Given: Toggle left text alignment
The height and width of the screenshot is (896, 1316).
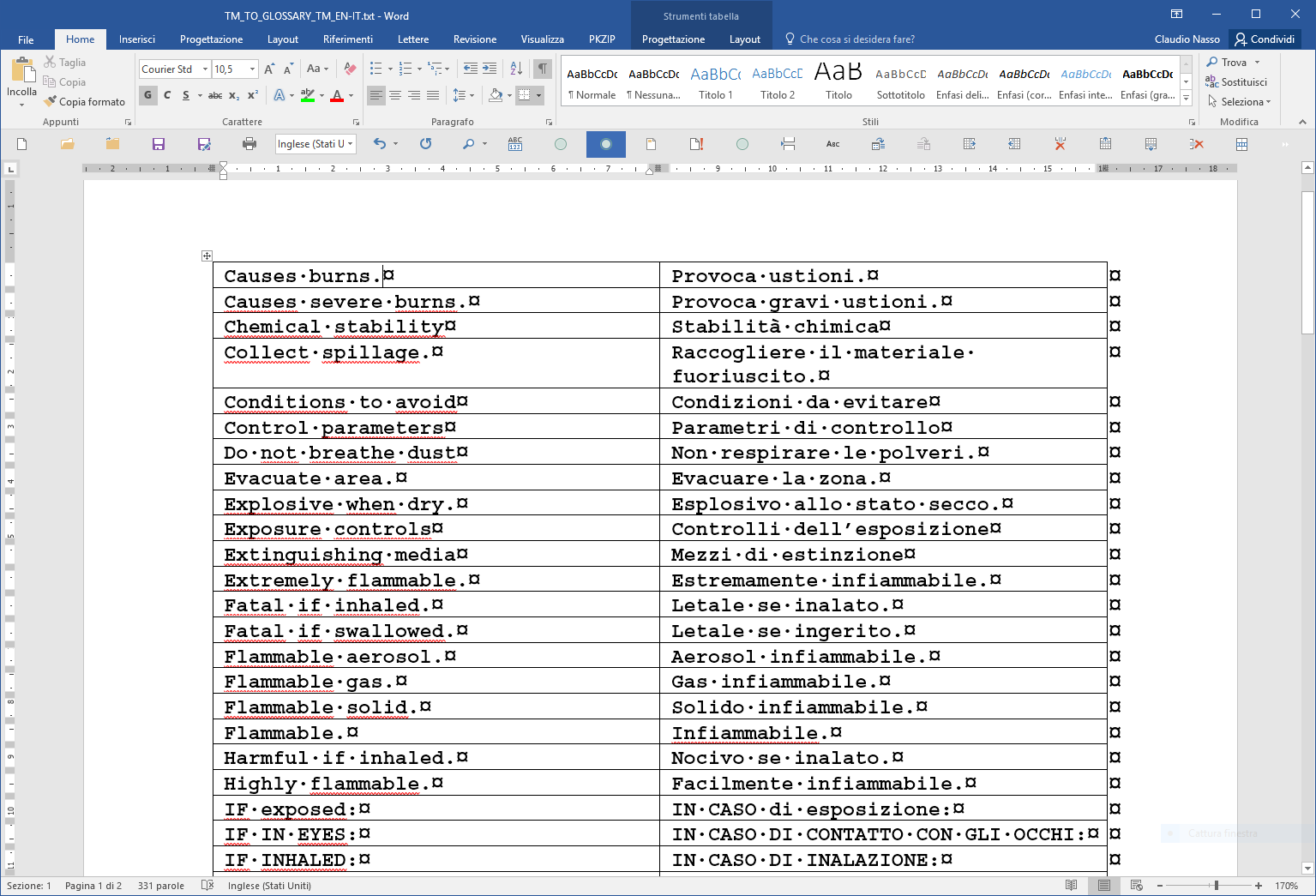Looking at the screenshot, I should pyautogui.click(x=376, y=95).
